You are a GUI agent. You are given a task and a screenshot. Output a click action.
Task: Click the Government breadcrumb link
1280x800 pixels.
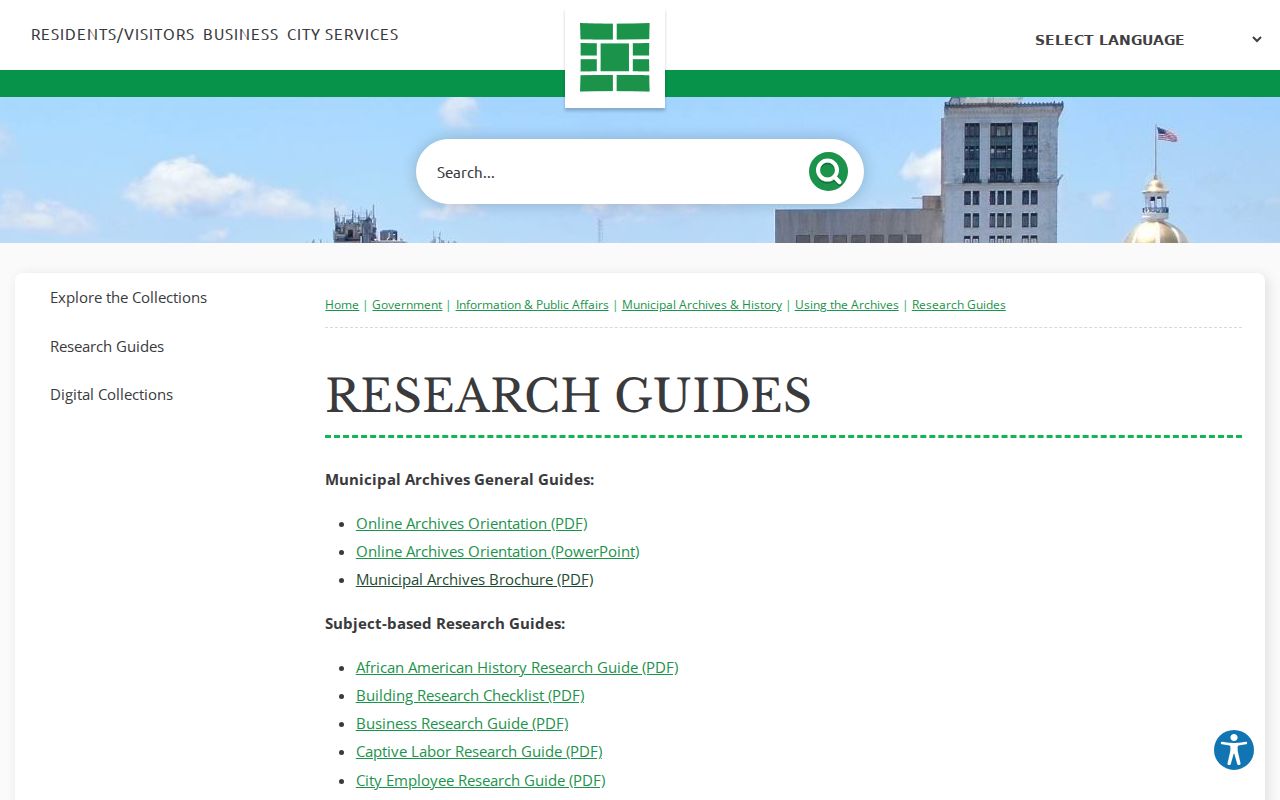coord(407,305)
